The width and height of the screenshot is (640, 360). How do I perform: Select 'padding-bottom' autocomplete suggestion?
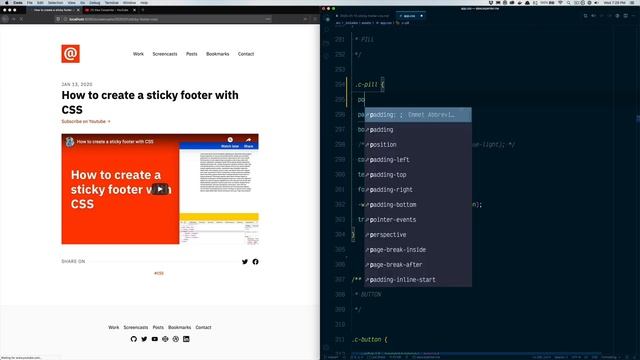coord(418,204)
